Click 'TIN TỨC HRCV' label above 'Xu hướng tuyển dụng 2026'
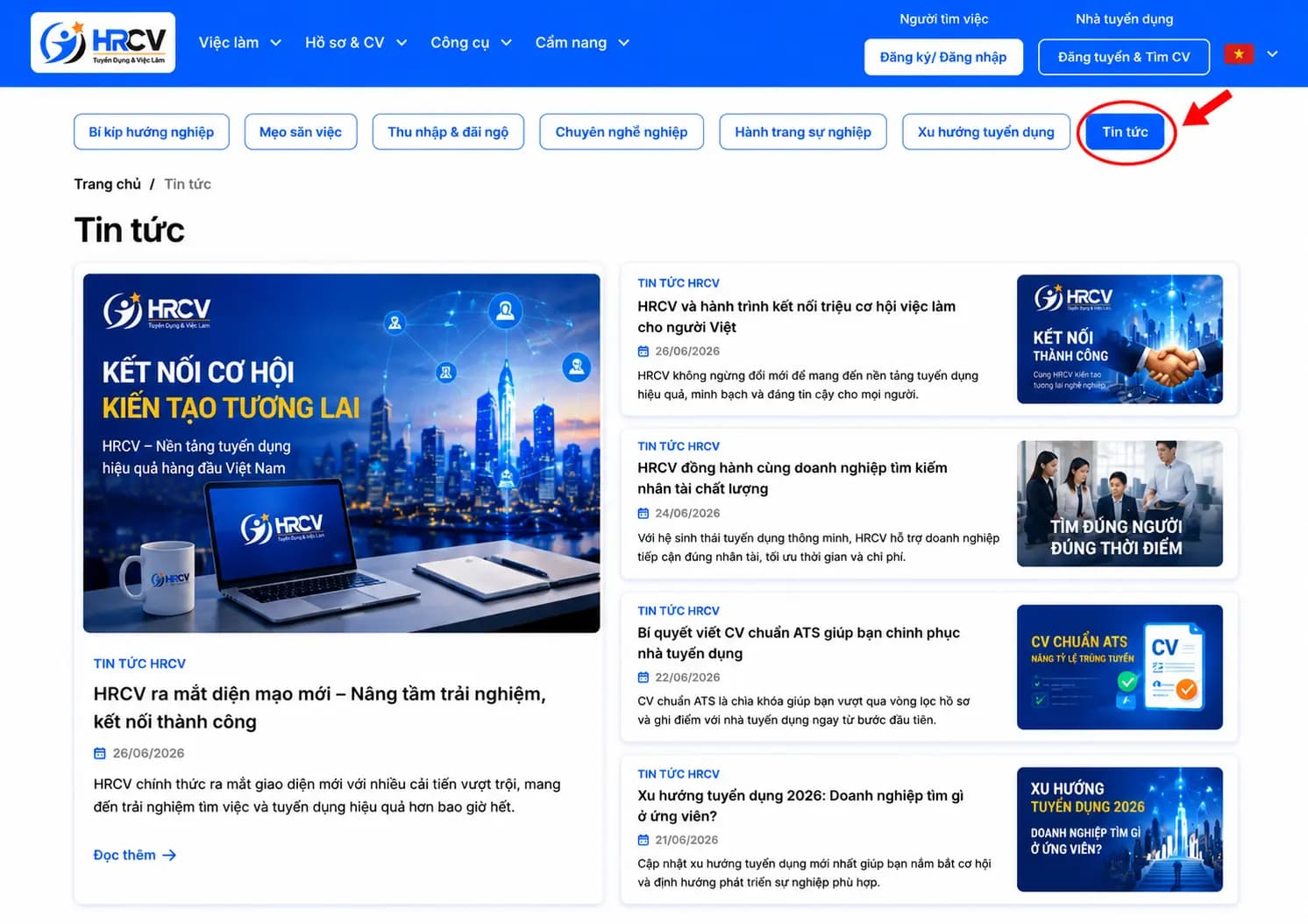 pyautogui.click(x=679, y=774)
